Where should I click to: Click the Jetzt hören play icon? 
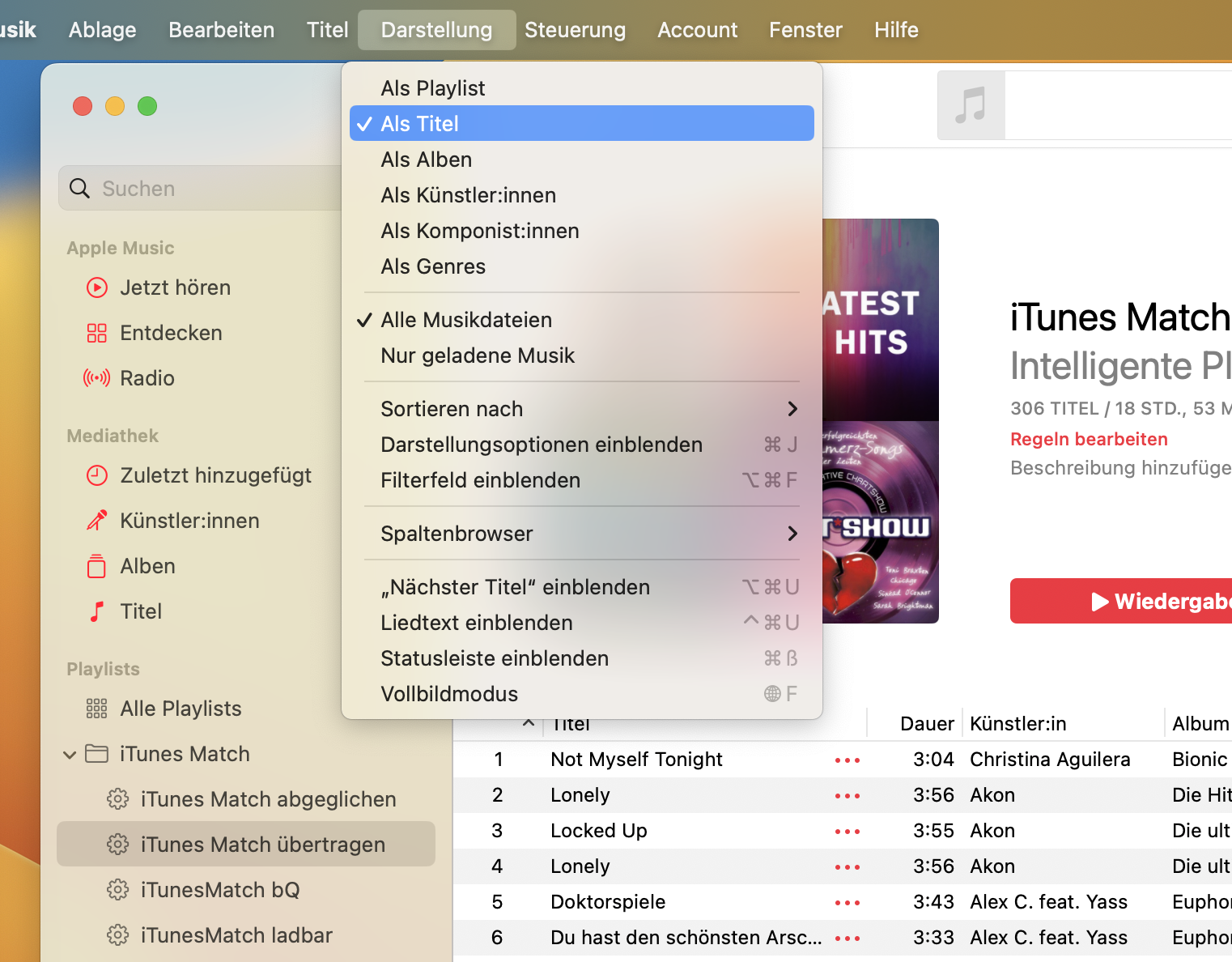point(97,287)
